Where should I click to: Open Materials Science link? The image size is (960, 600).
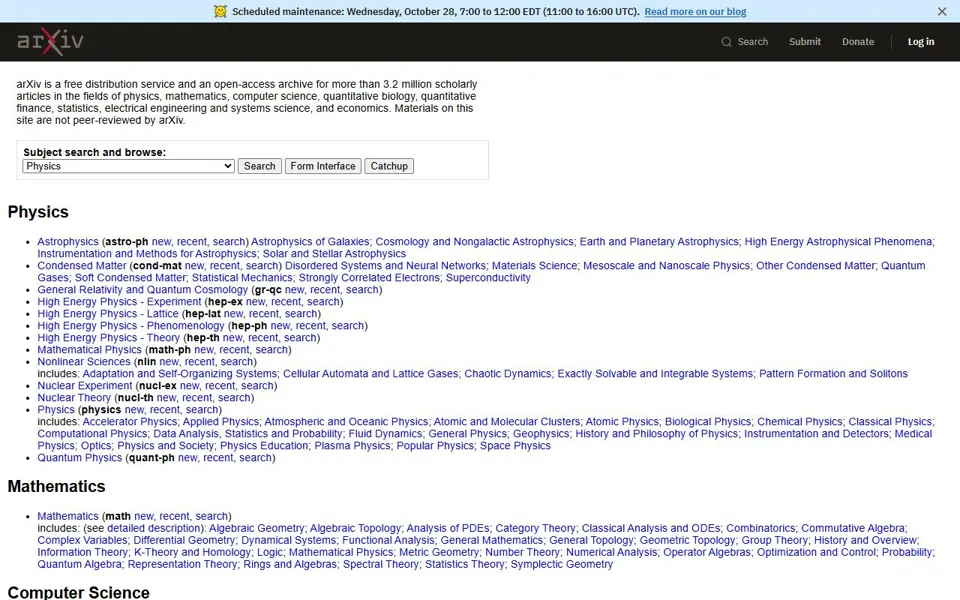pyautogui.click(x=534, y=266)
